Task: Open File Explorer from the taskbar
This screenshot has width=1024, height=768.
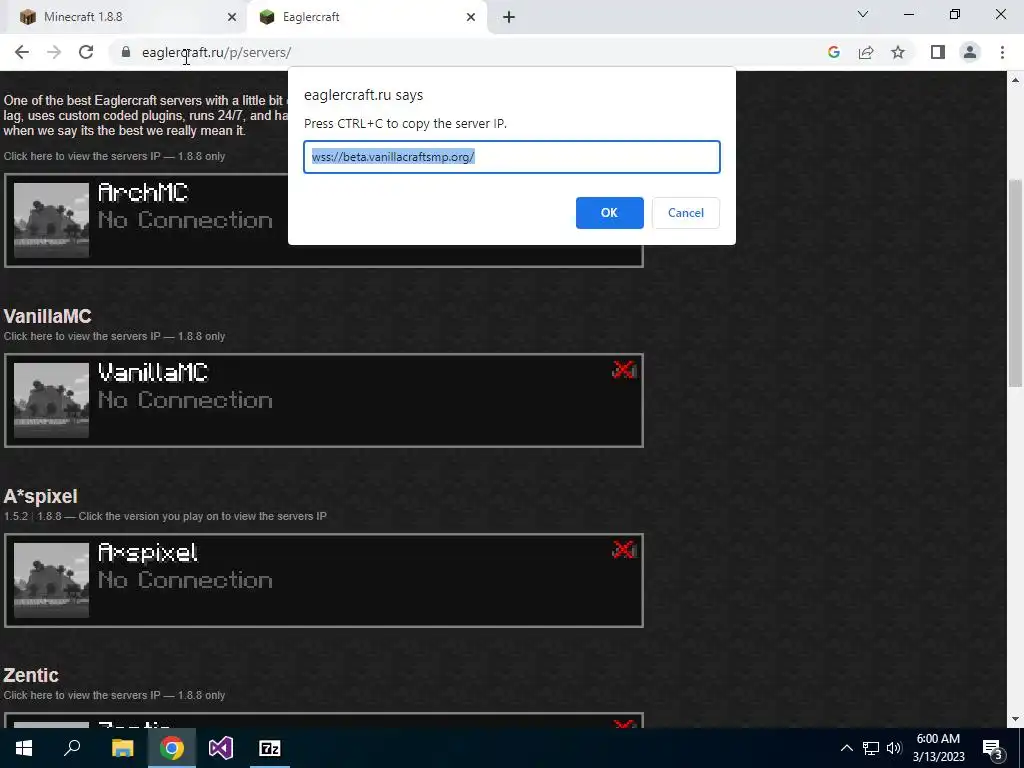Action: [x=123, y=748]
